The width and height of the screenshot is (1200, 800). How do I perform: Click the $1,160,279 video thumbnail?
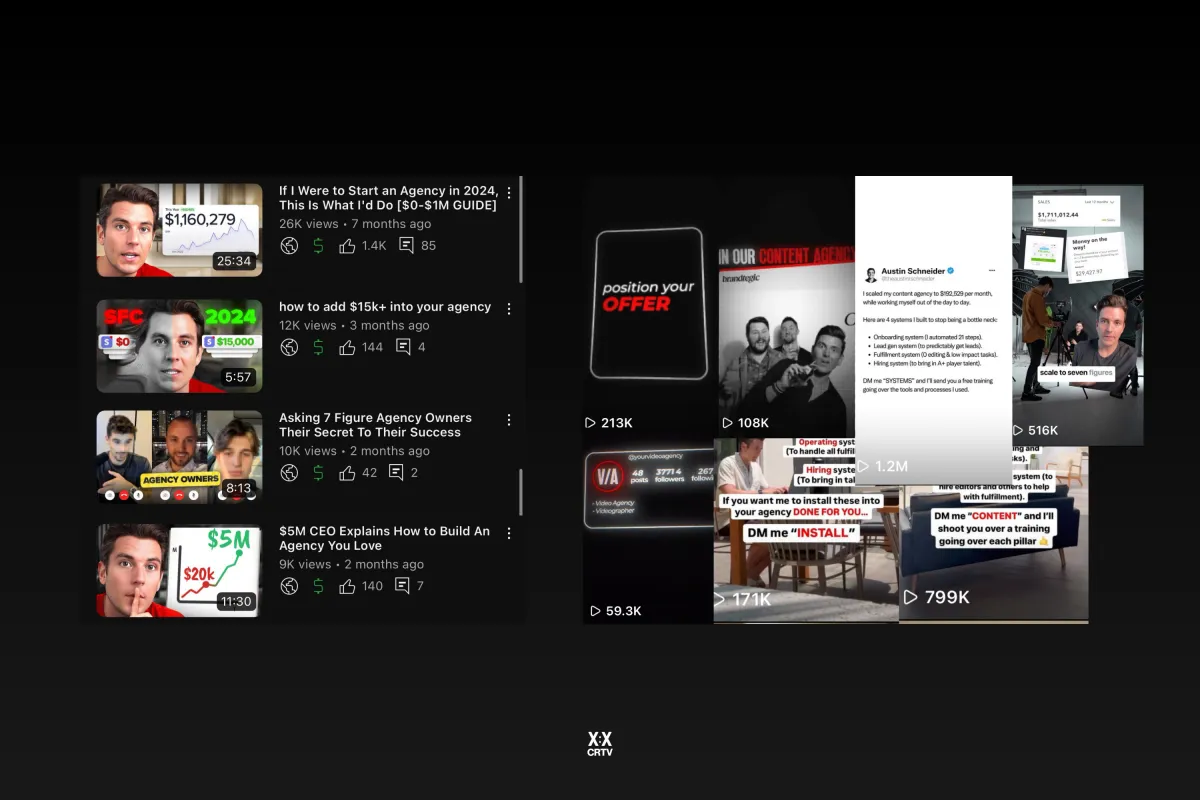pyautogui.click(x=180, y=230)
